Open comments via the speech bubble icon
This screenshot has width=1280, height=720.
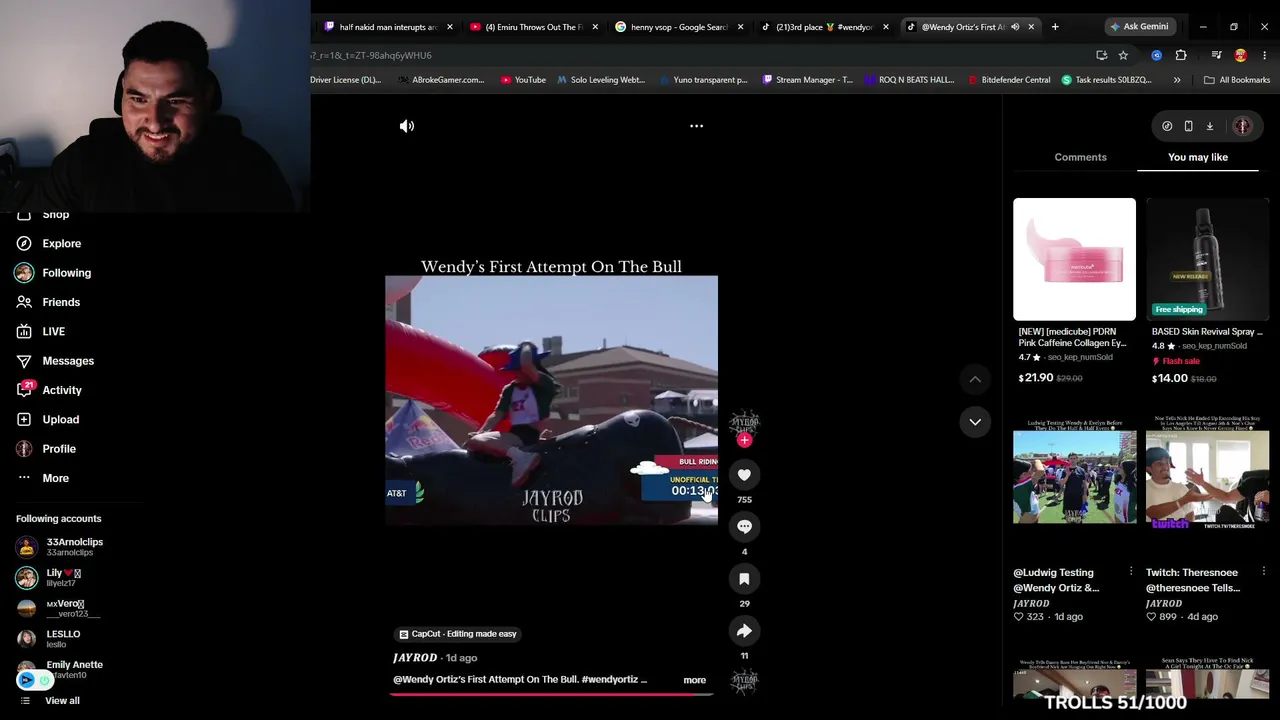tap(744, 527)
